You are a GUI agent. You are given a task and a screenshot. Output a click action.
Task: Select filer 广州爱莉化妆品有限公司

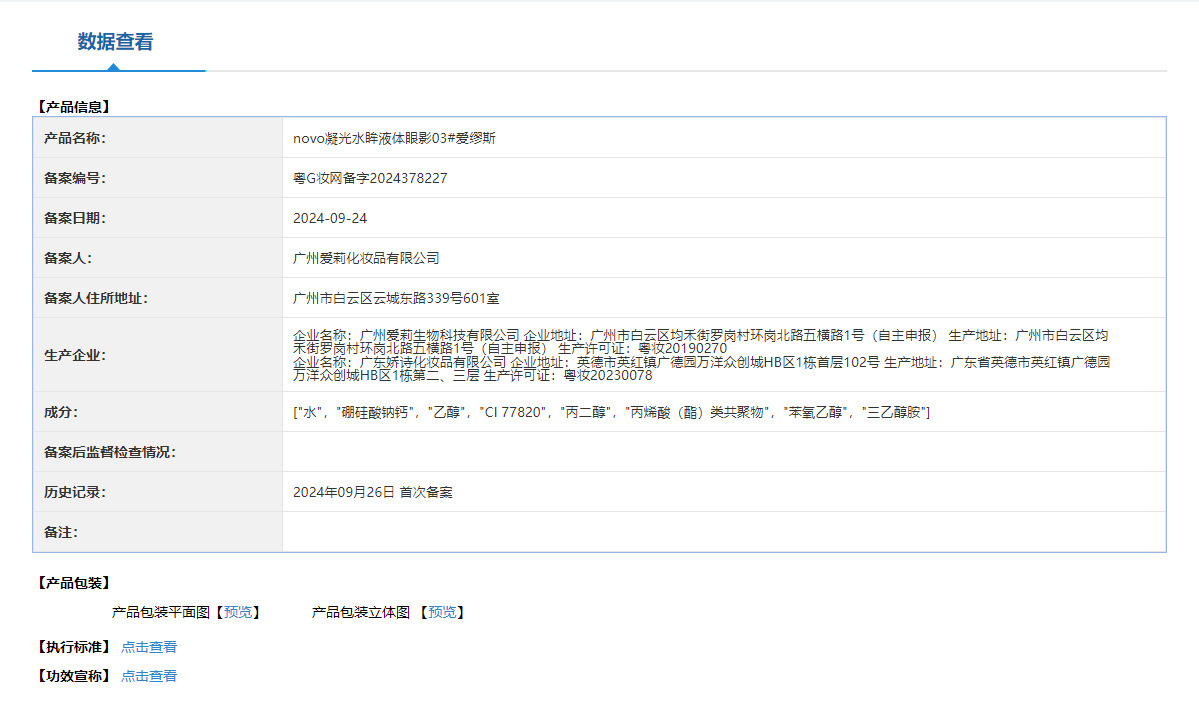pyautogui.click(x=366, y=258)
